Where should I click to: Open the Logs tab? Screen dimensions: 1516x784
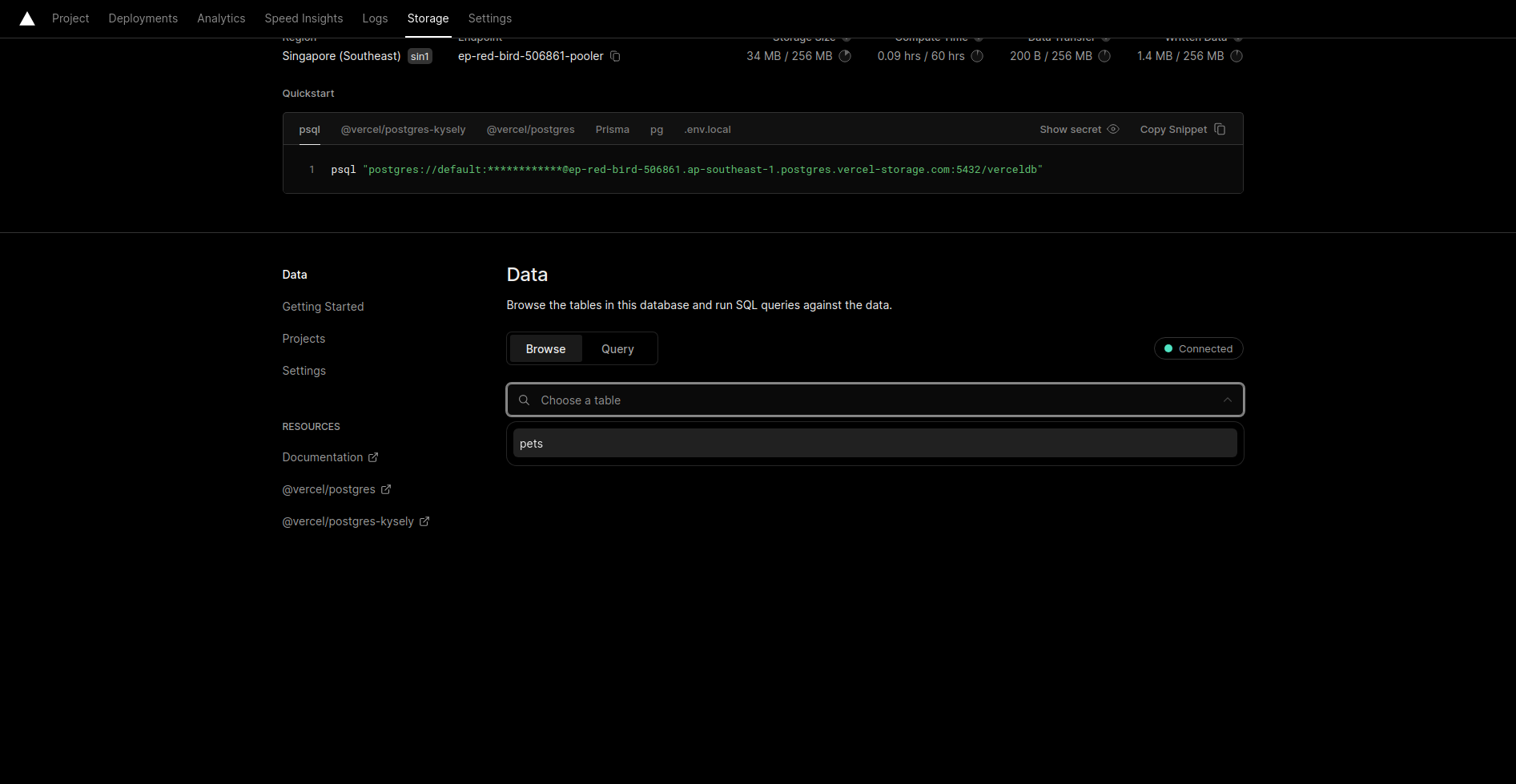click(375, 18)
